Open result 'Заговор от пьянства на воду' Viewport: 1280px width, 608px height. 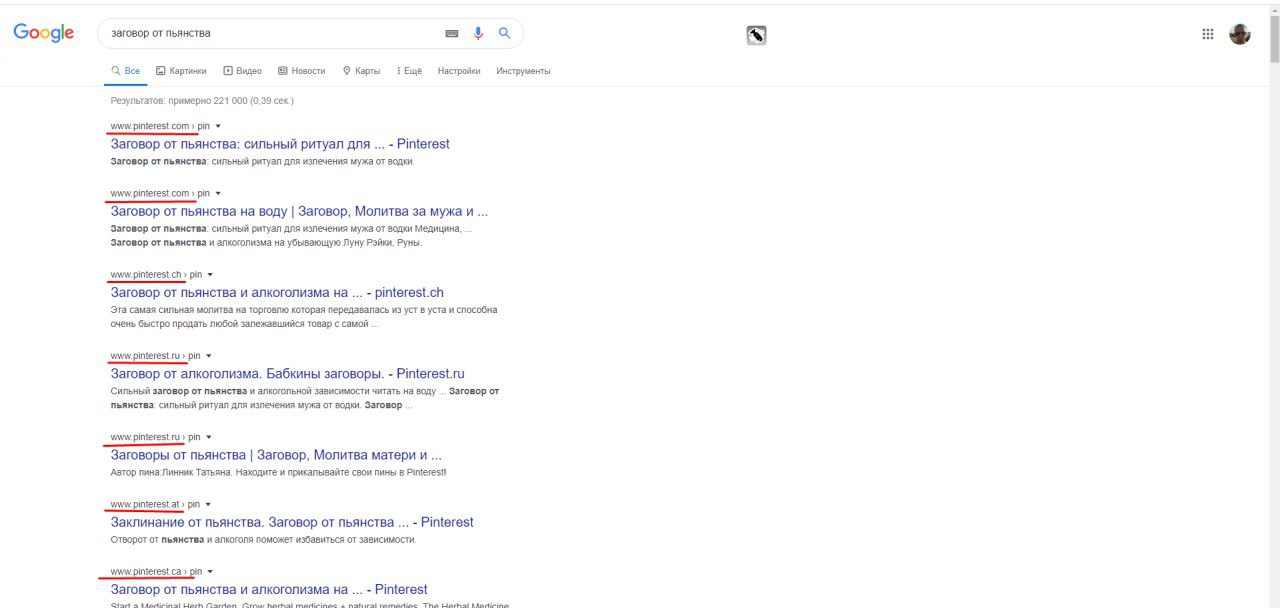tap(299, 212)
